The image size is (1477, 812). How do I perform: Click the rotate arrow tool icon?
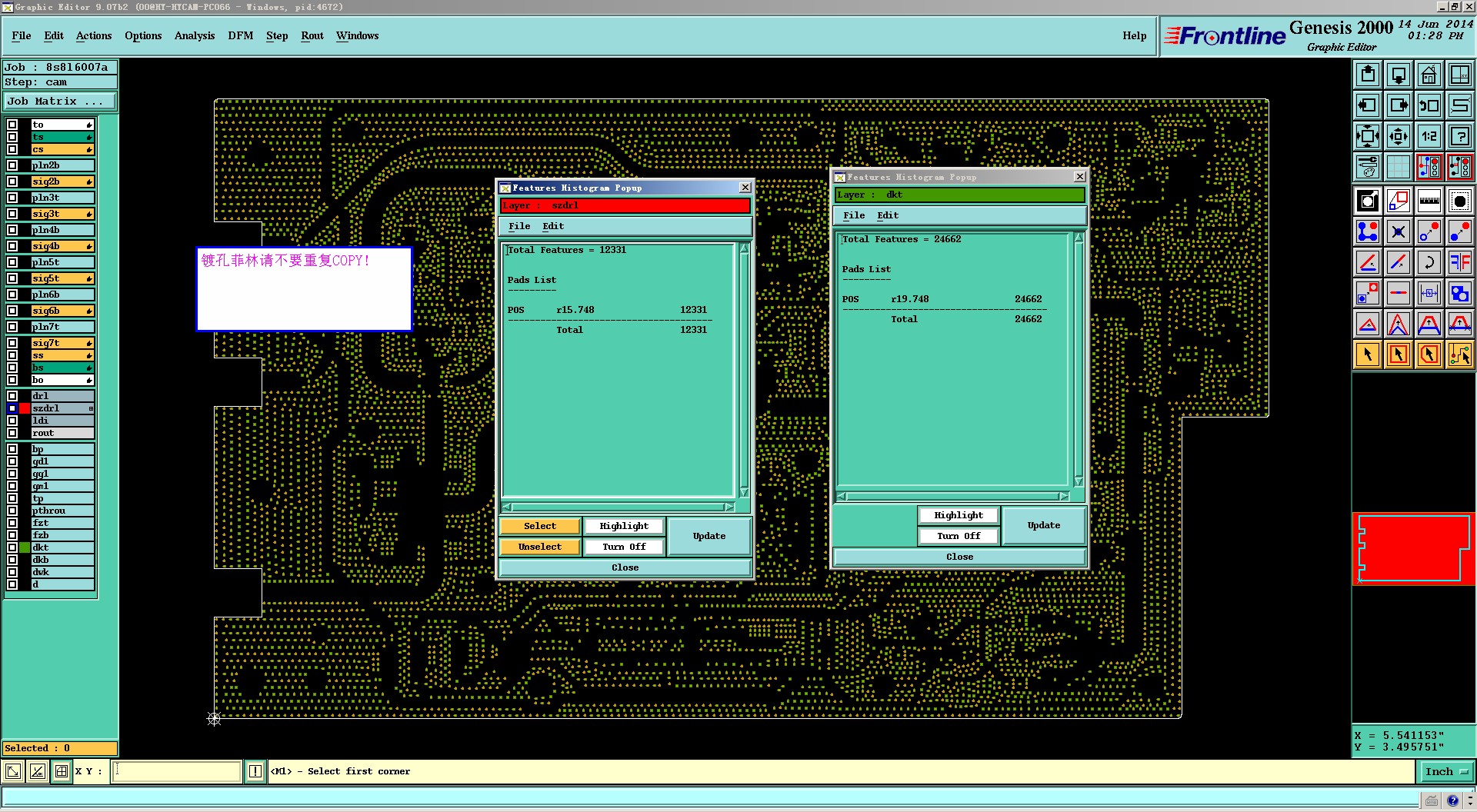1429,262
